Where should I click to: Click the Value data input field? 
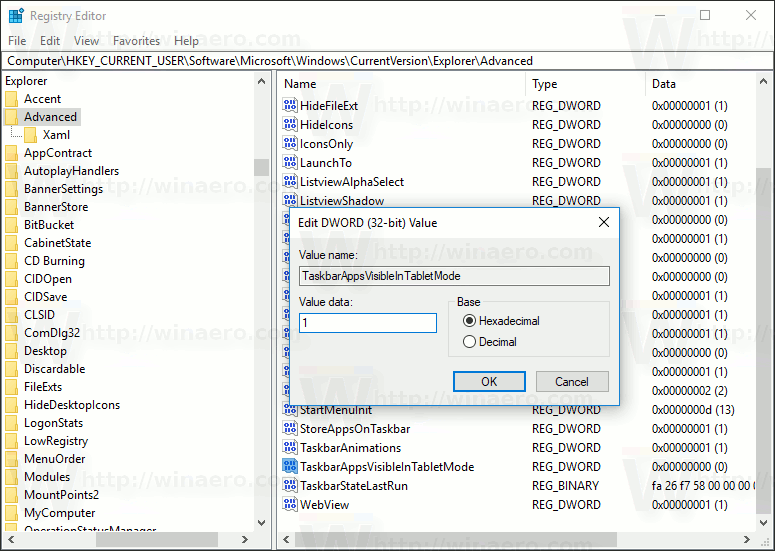click(x=368, y=323)
